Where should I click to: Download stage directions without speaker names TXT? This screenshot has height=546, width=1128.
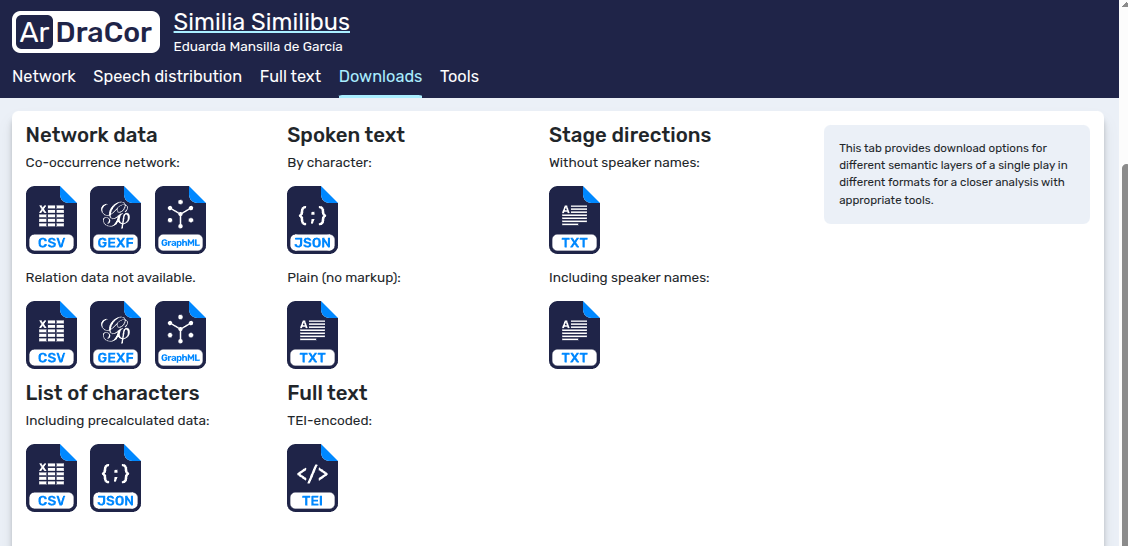point(574,220)
